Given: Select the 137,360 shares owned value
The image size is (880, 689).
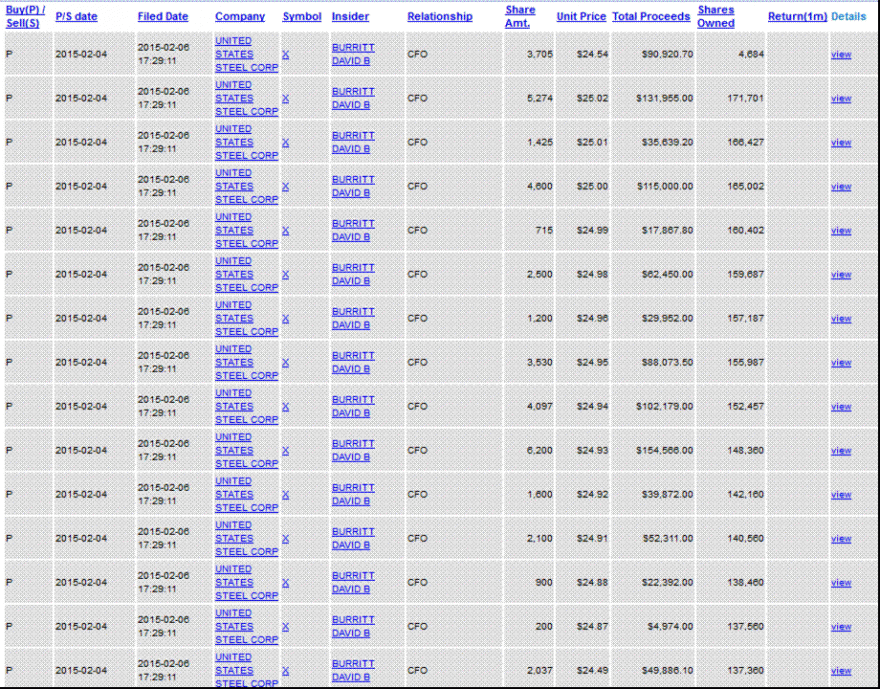Looking at the screenshot, I should click(745, 671).
